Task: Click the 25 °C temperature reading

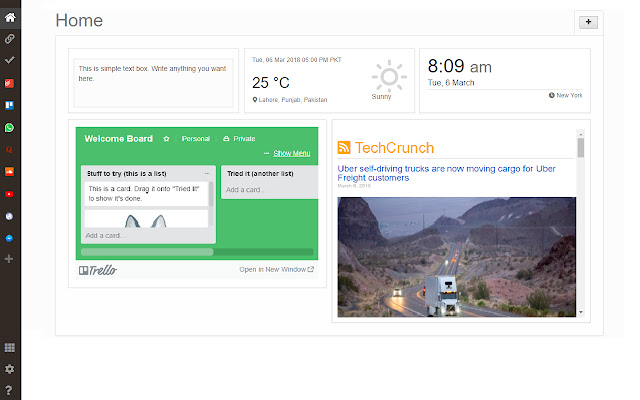Action: click(x=271, y=83)
